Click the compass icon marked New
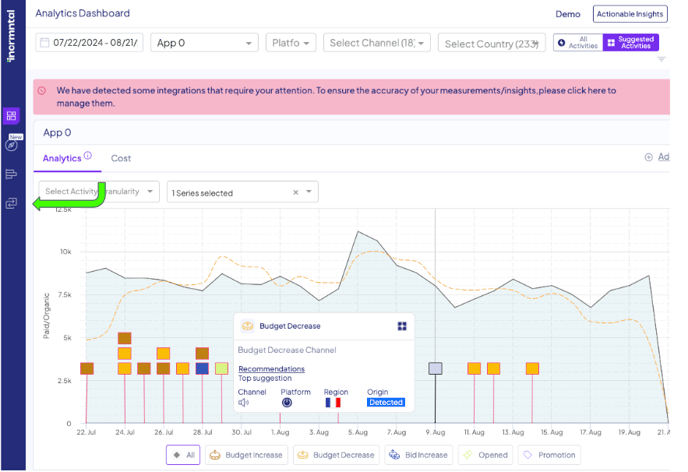This screenshot has width=688, height=472. tap(11, 145)
